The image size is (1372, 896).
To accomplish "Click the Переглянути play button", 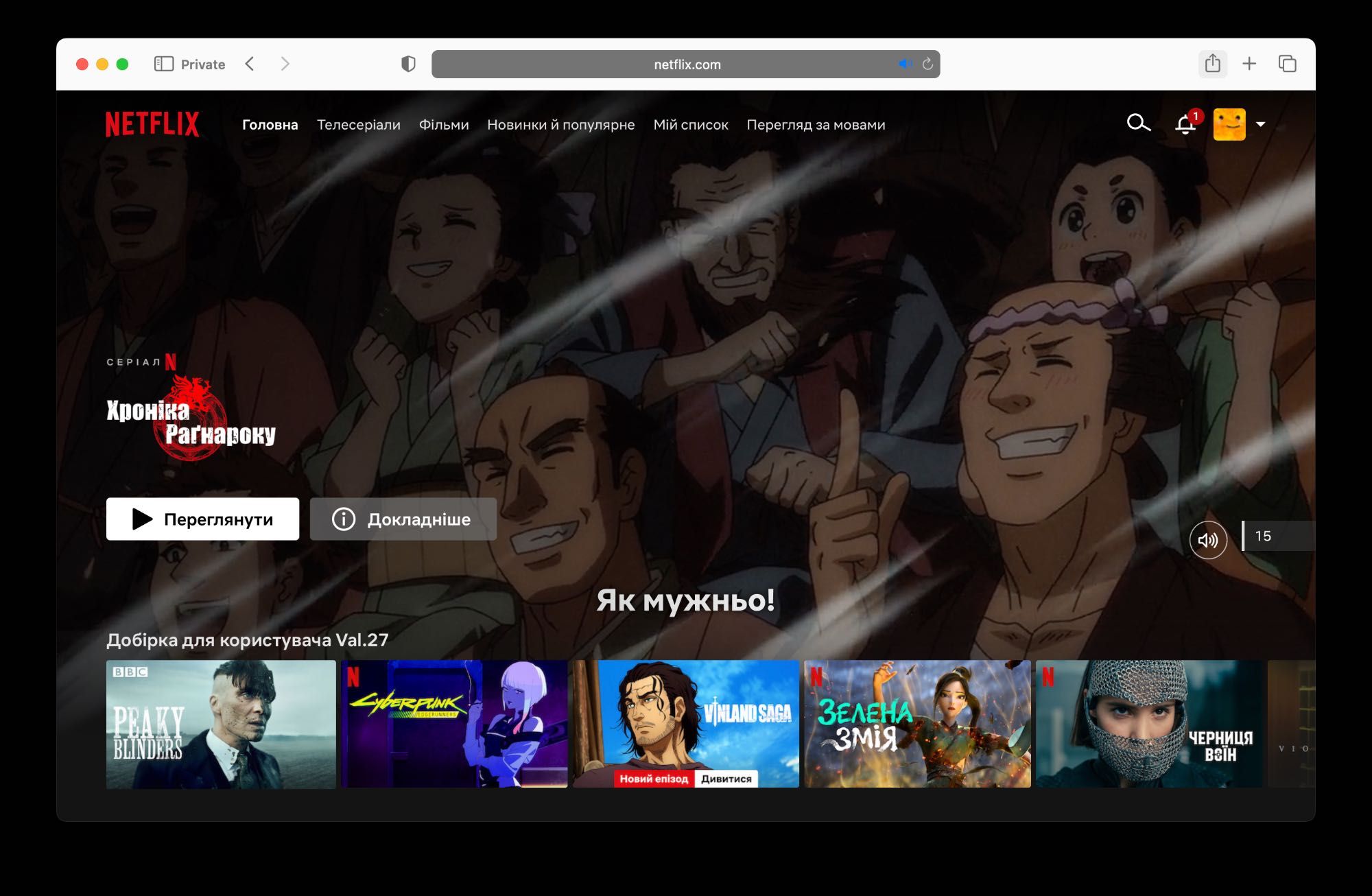I will click(202, 519).
